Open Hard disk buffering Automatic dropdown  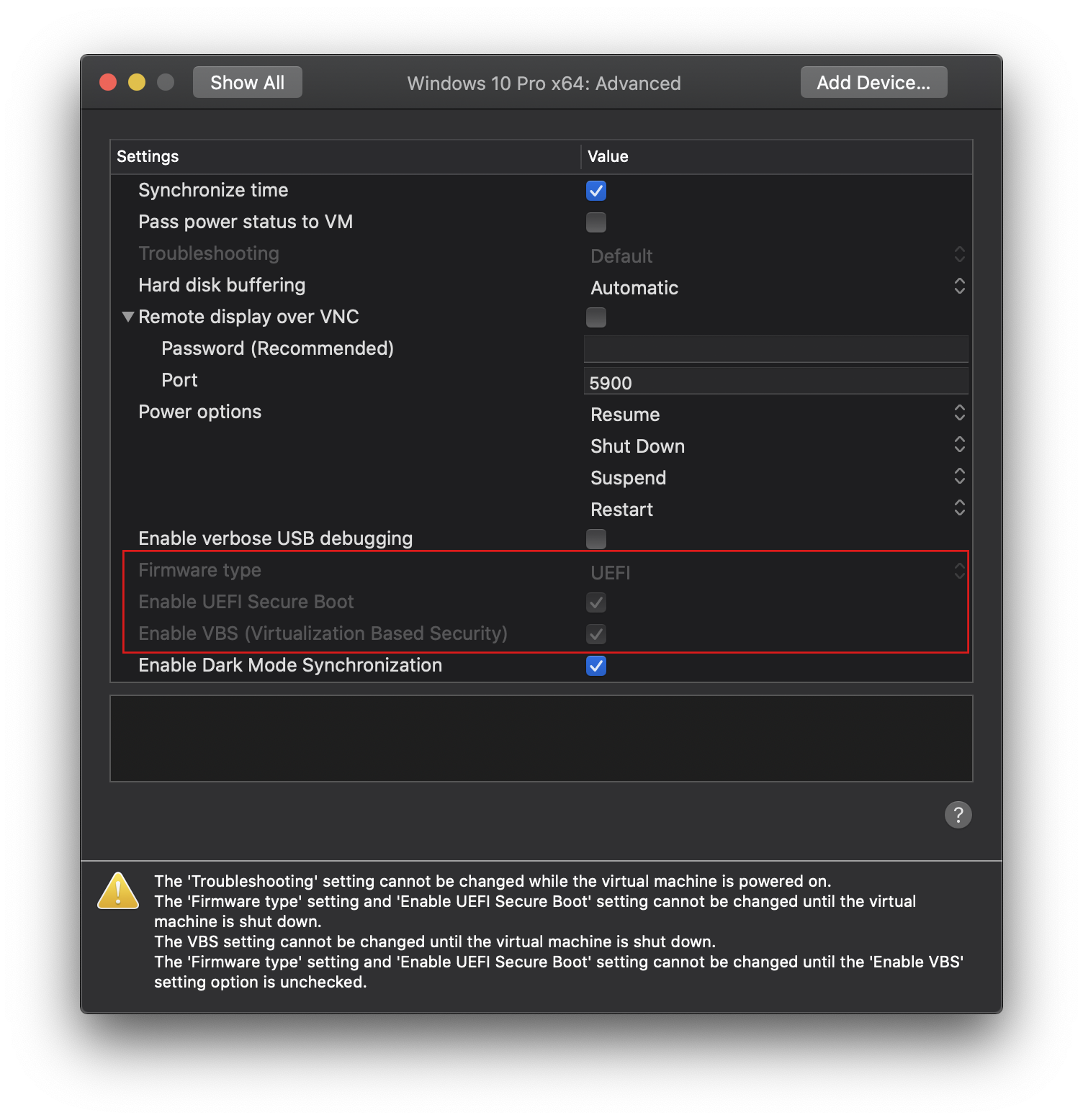(777, 287)
